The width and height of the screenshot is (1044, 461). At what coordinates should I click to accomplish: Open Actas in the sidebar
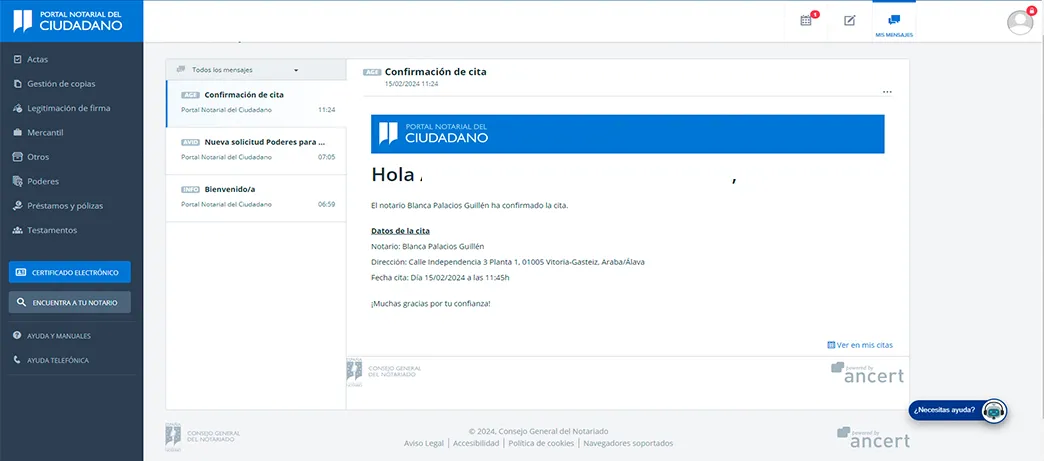38,59
